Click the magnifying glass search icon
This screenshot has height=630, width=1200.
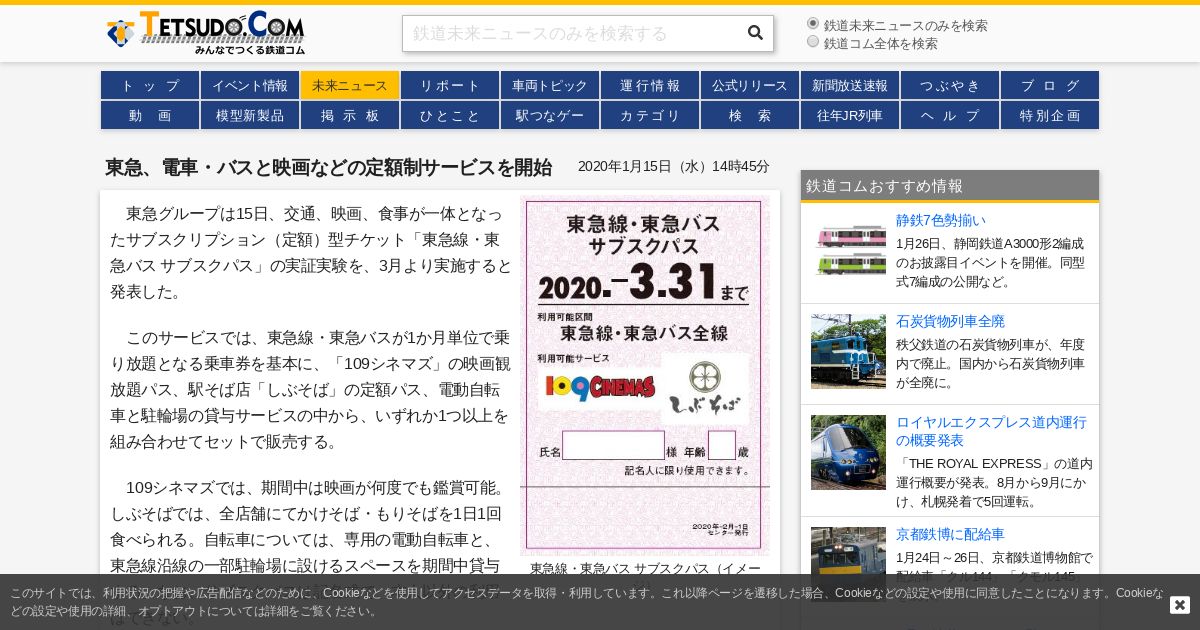(x=755, y=33)
